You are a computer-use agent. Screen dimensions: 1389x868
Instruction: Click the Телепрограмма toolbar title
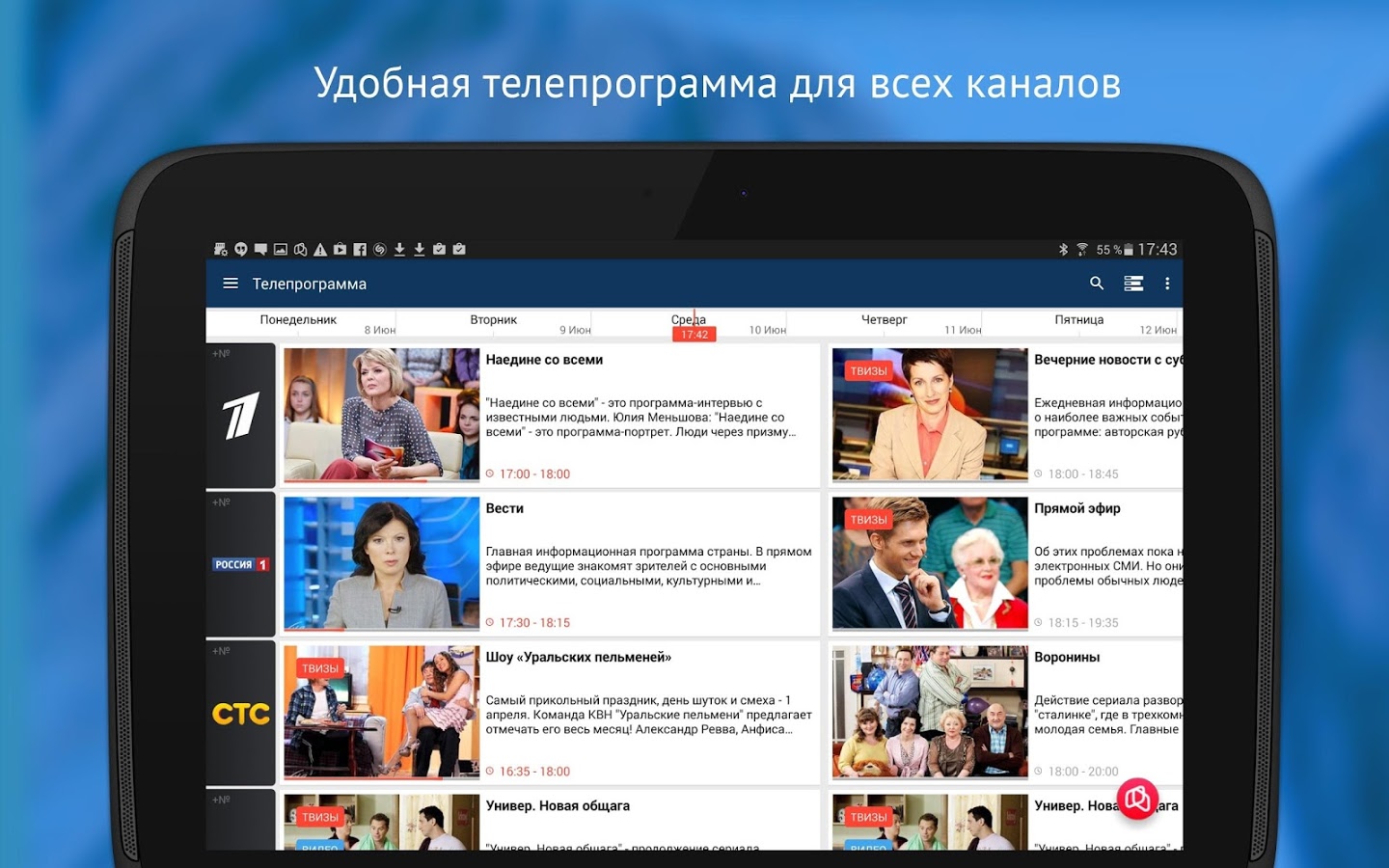click(310, 284)
